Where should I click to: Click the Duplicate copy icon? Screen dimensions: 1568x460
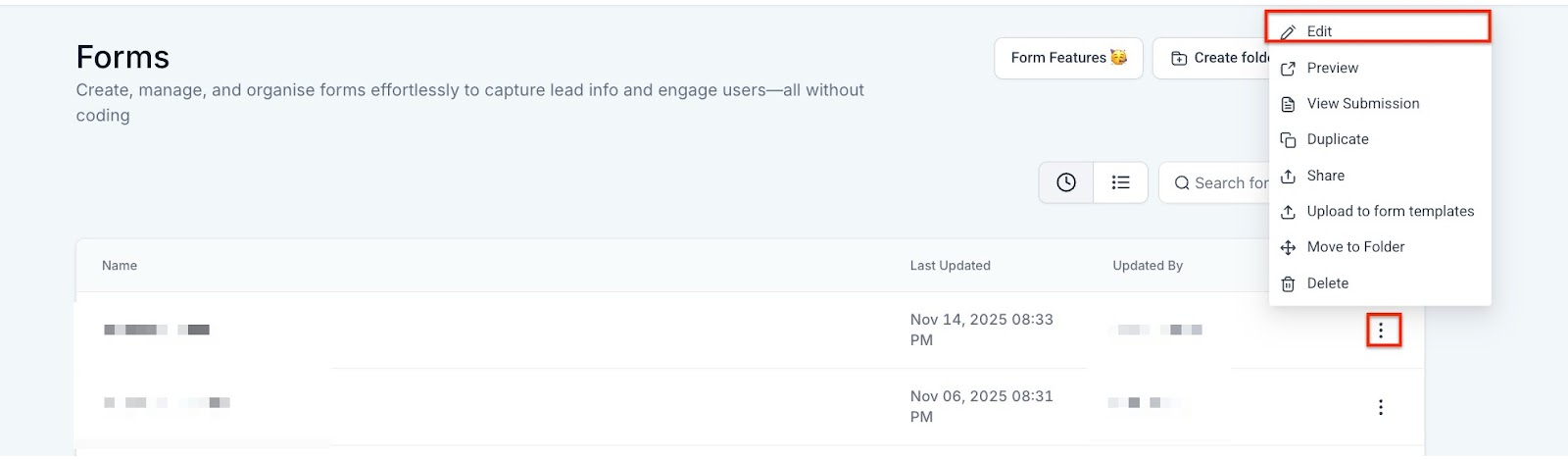point(1288,140)
